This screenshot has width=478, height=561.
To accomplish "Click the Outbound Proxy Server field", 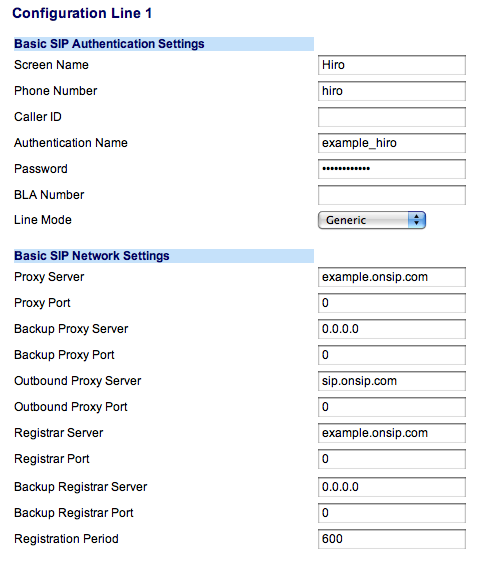I will 392,381.
